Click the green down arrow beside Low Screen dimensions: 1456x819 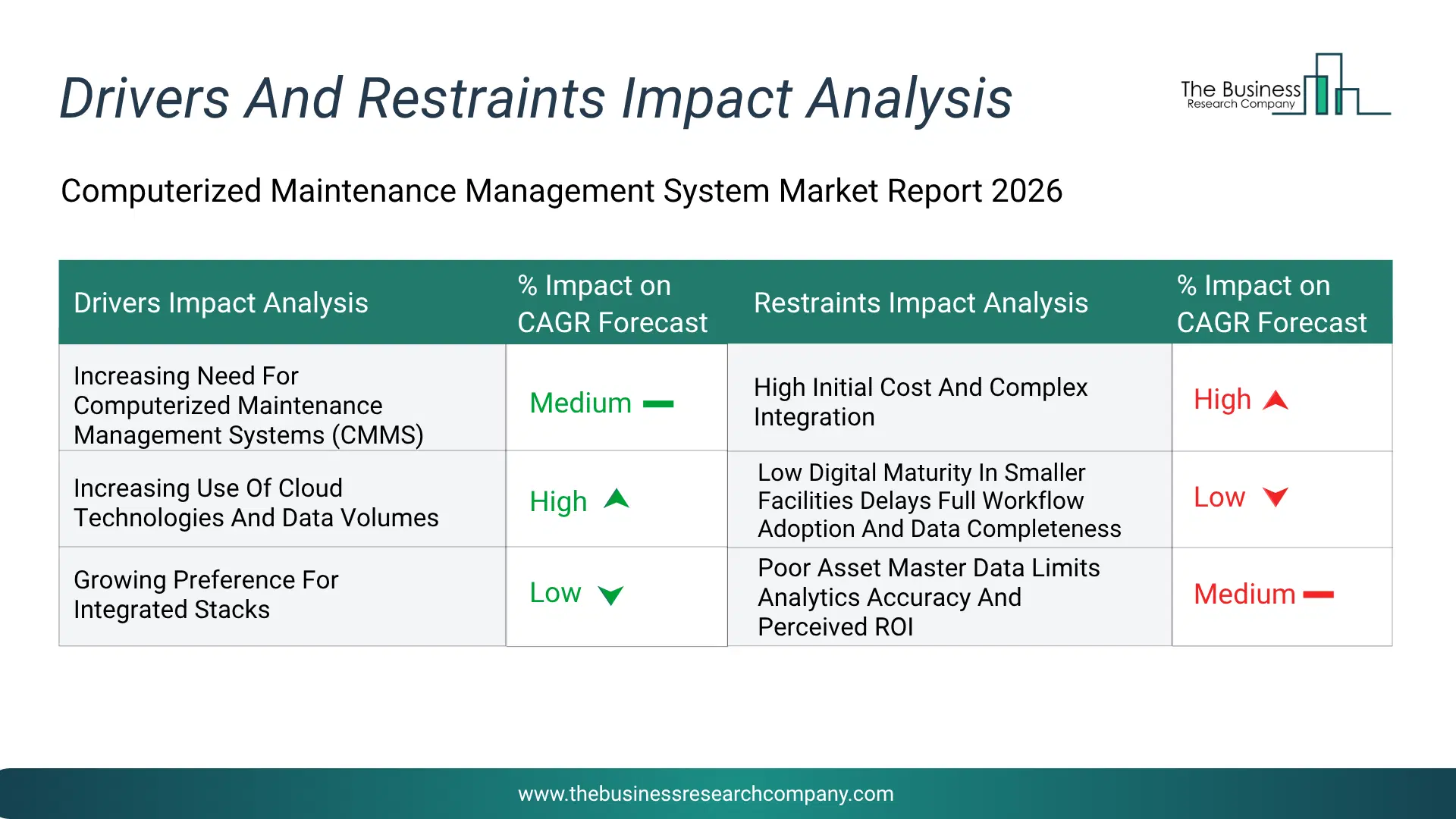tap(610, 595)
